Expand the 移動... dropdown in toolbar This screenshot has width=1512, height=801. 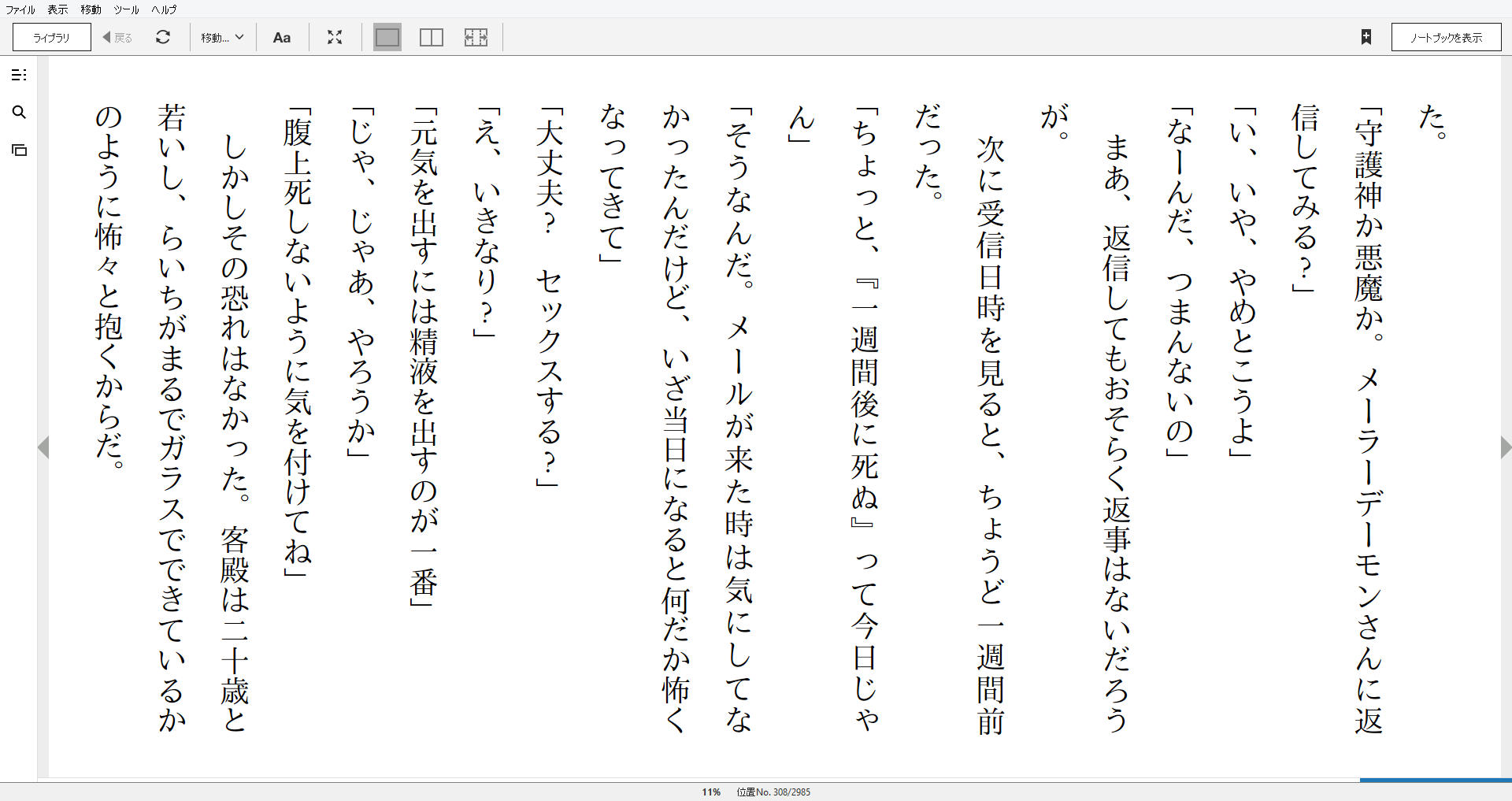(222, 37)
